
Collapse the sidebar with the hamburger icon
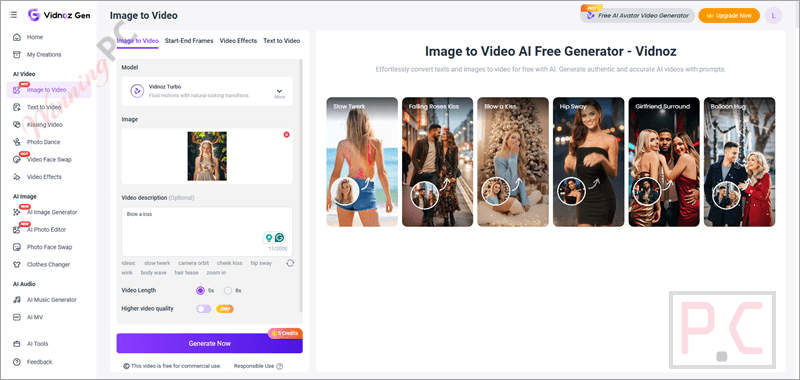pyautogui.click(x=13, y=15)
